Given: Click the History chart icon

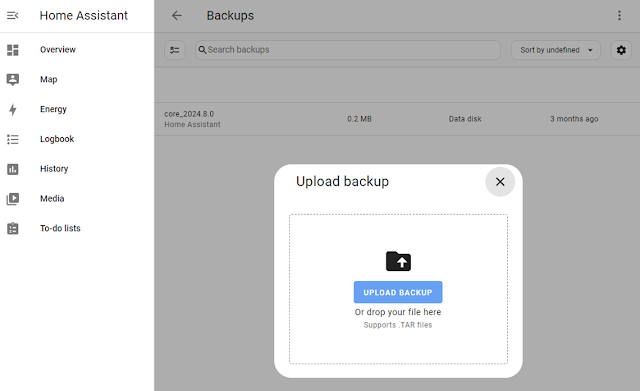Looking at the screenshot, I should [x=13, y=169].
